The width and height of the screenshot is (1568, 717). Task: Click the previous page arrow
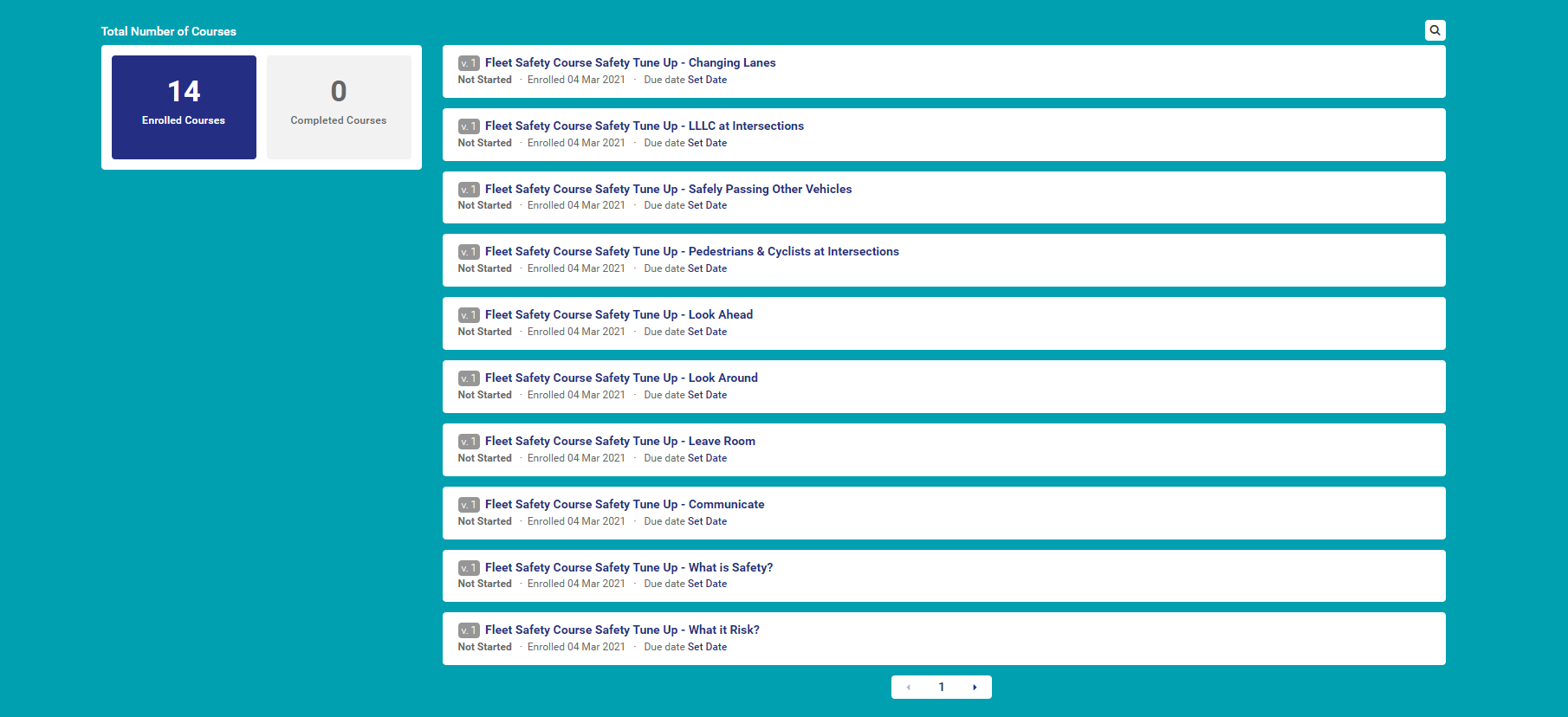[x=908, y=688]
